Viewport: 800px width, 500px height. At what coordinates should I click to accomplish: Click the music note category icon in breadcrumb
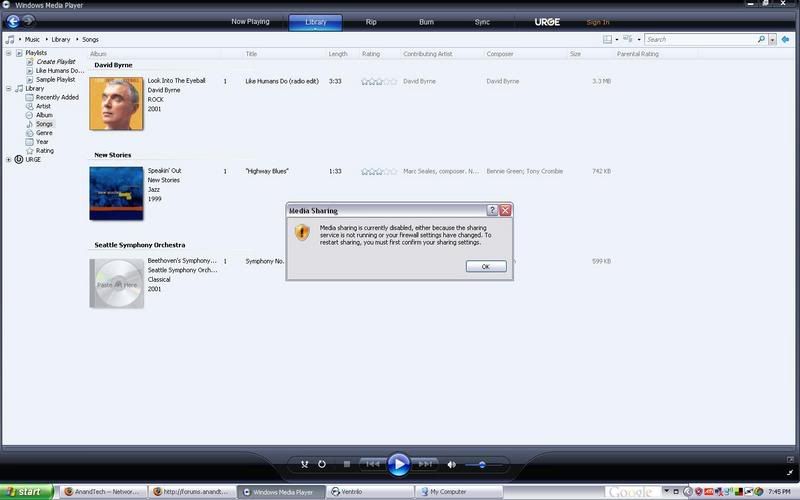(x=10, y=39)
